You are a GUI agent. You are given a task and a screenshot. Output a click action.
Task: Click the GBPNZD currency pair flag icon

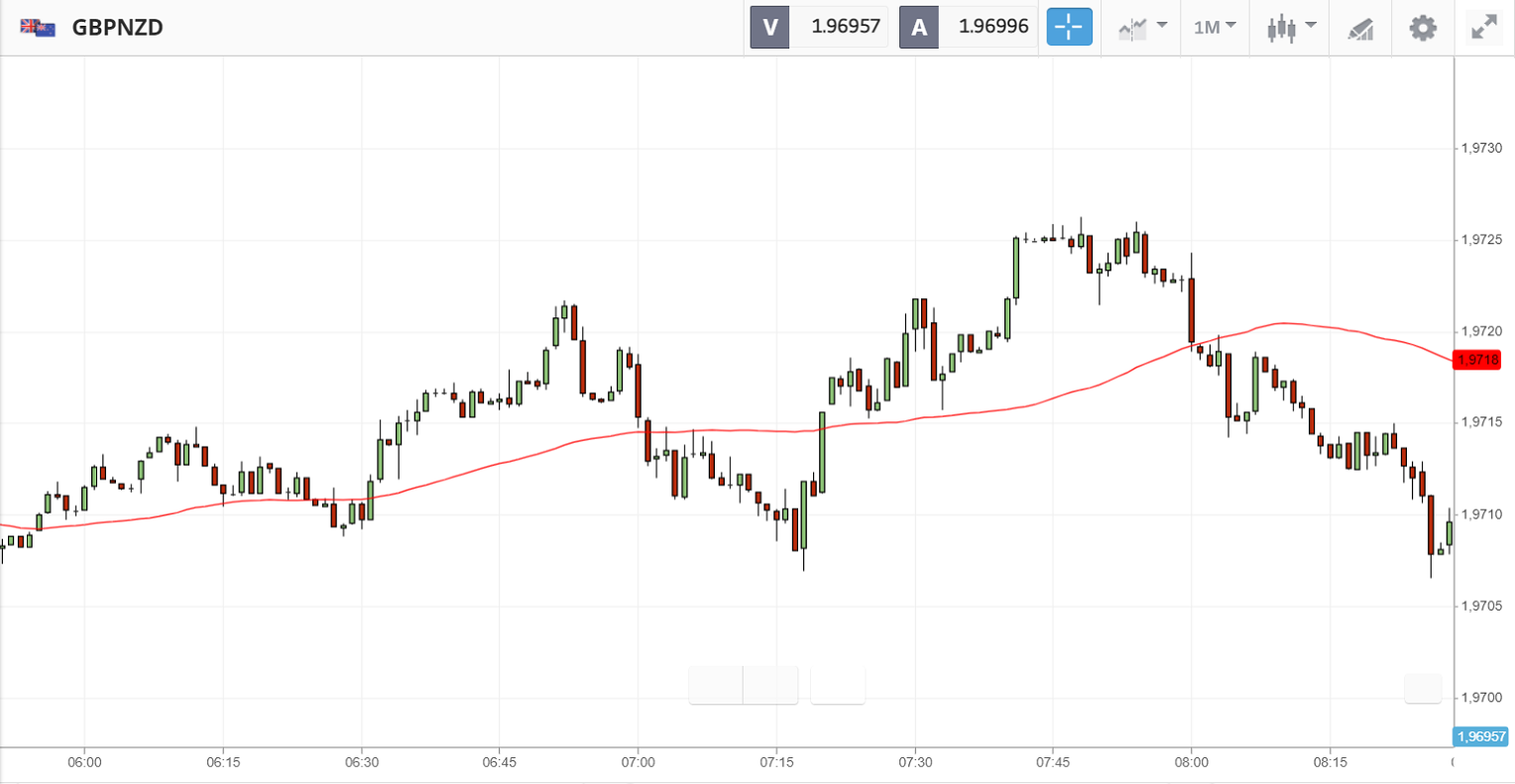pos(38,28)
